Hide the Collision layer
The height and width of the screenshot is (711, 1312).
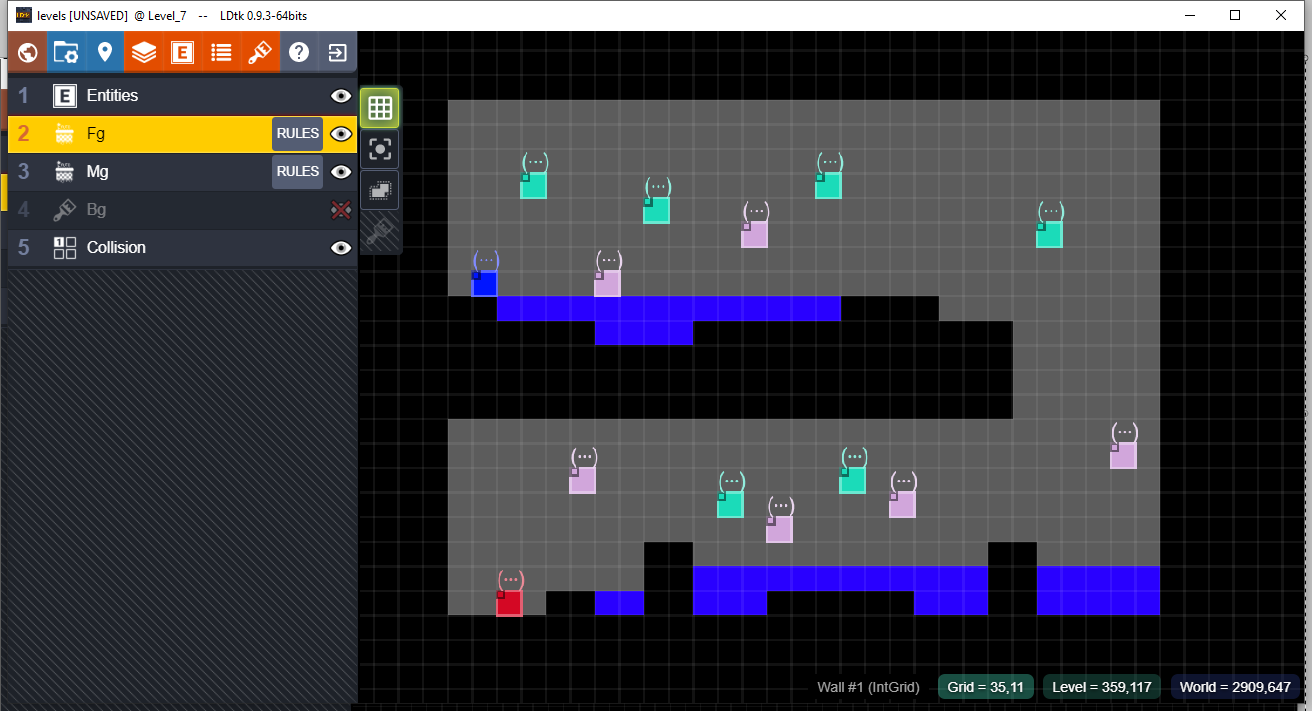pos(341,248)
